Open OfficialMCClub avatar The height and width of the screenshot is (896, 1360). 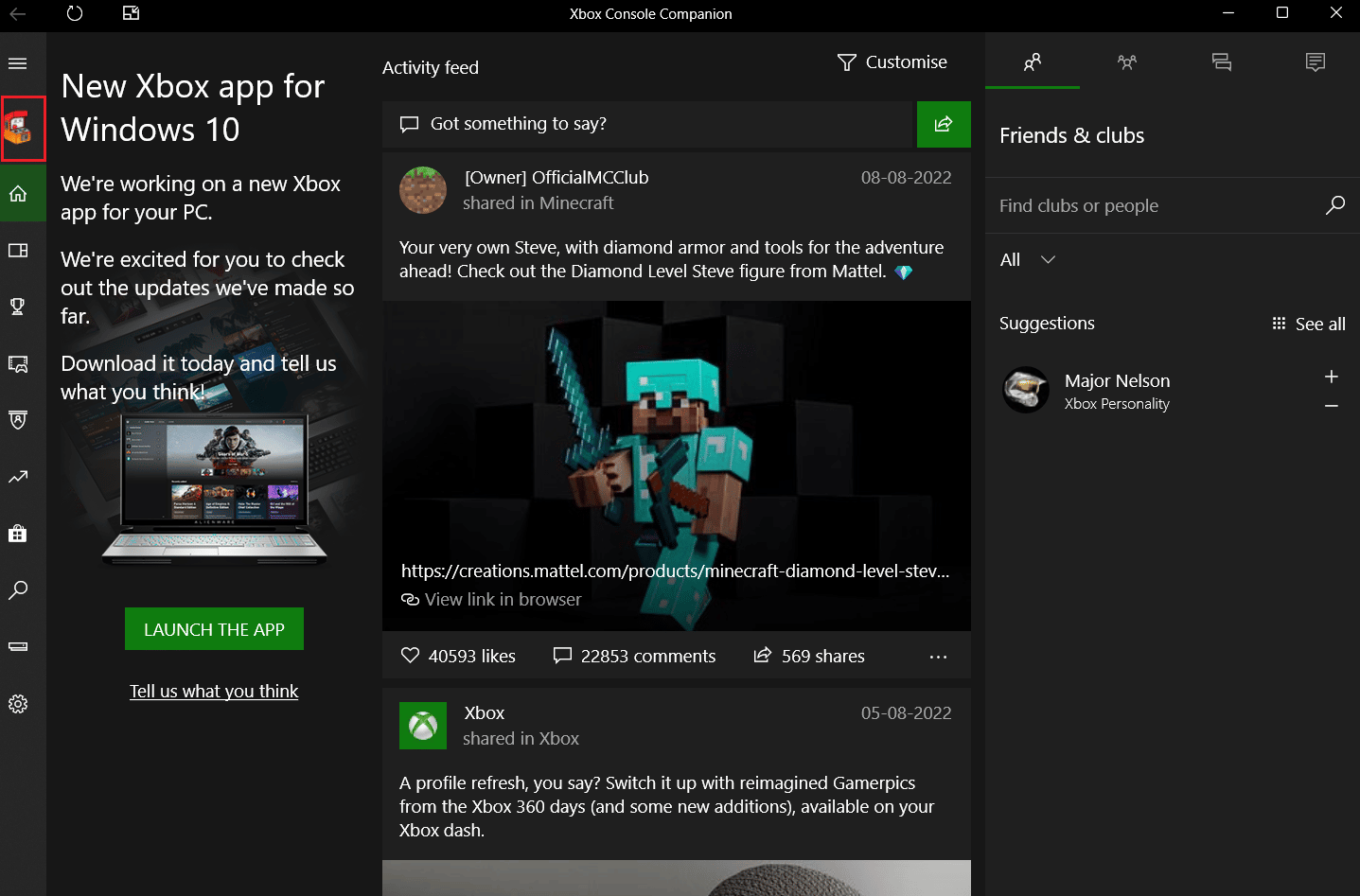(x=423, y=190)
